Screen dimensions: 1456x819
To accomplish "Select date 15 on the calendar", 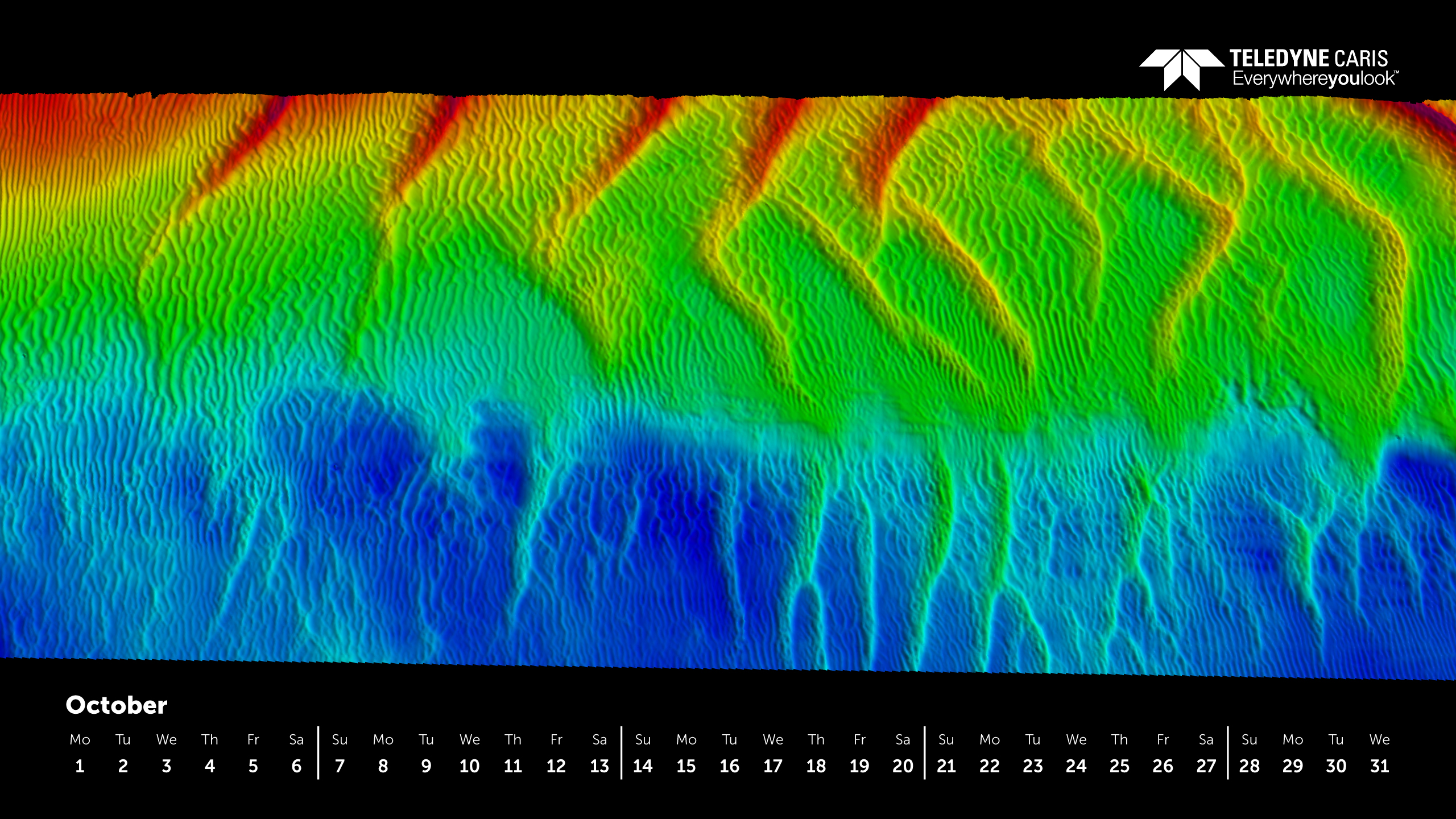I will point(686,766).
